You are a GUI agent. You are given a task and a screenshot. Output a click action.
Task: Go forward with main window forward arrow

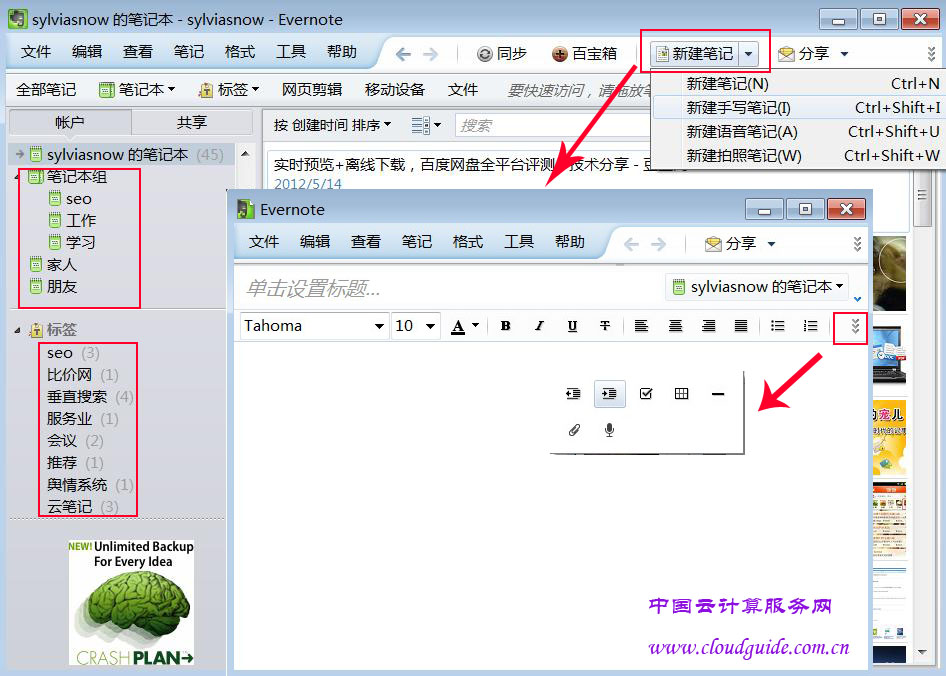point(430,54)
